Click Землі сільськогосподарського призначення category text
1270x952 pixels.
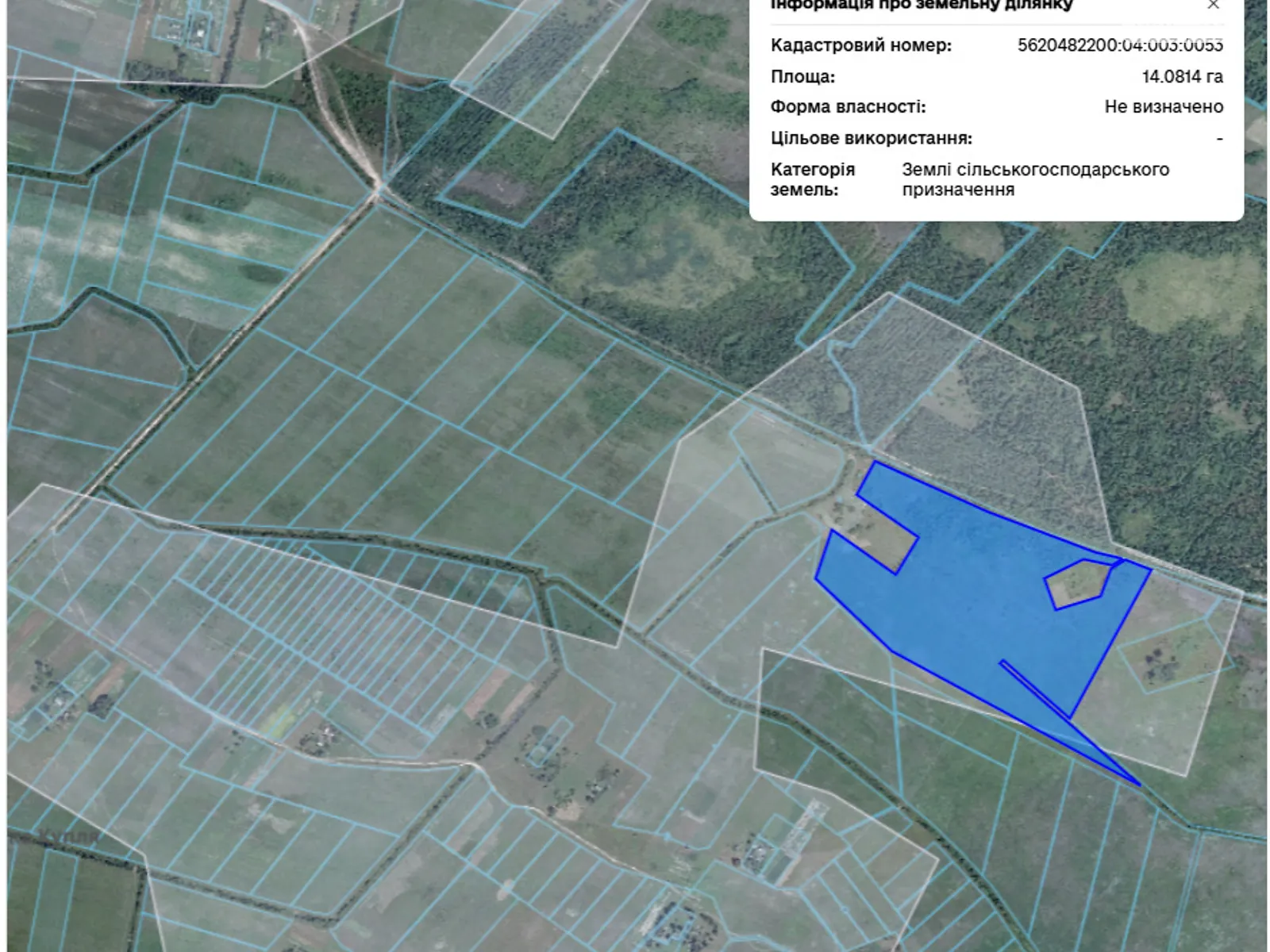[x=1035, y=179]
